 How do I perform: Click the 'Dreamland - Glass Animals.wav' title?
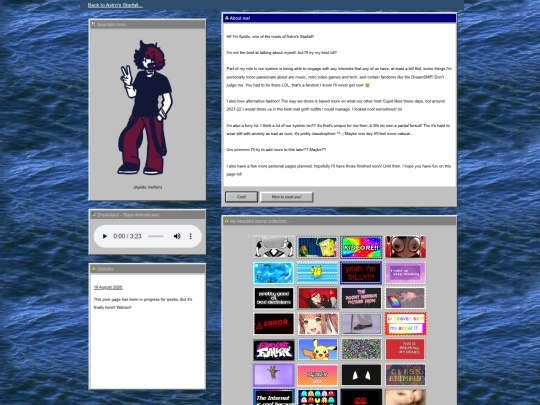[x=128, y=215]
